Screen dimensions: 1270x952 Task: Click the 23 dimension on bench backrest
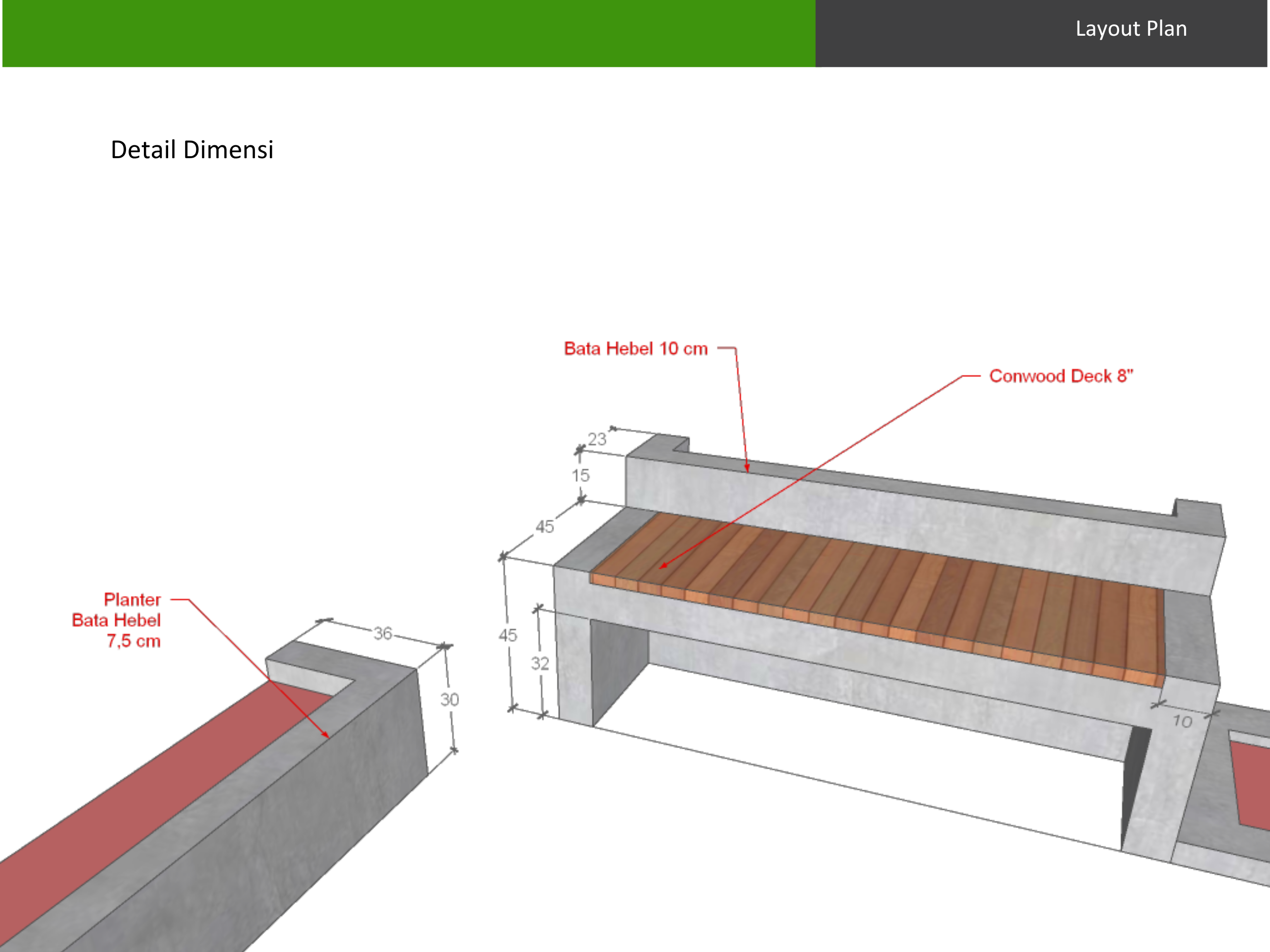tap(597, 439)
